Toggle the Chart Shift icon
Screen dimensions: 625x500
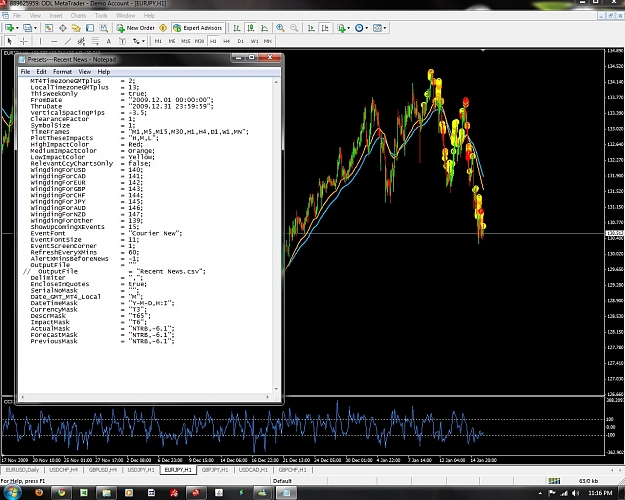(x=325, y=28)
